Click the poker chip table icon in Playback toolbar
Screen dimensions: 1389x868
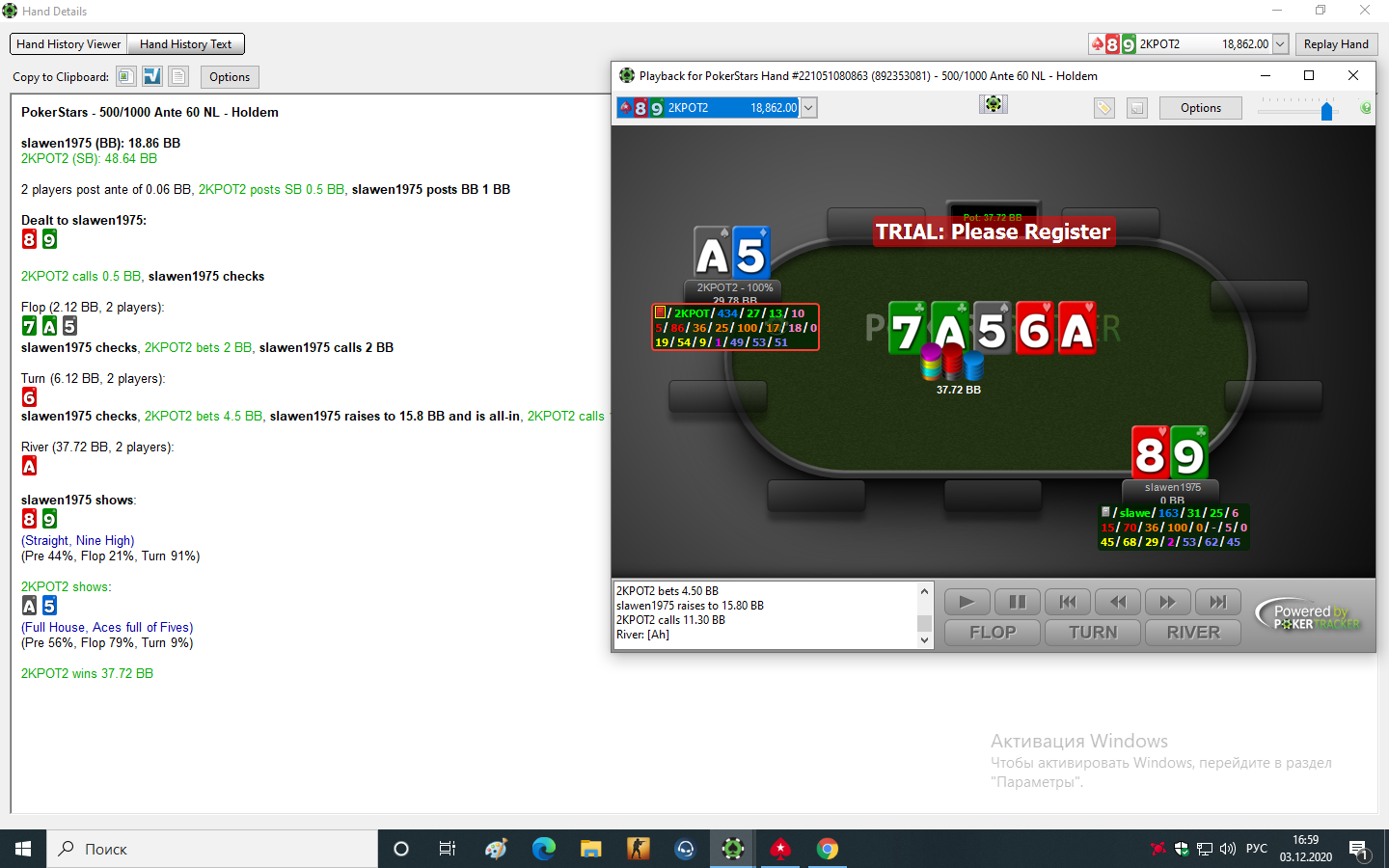(994, 104)
